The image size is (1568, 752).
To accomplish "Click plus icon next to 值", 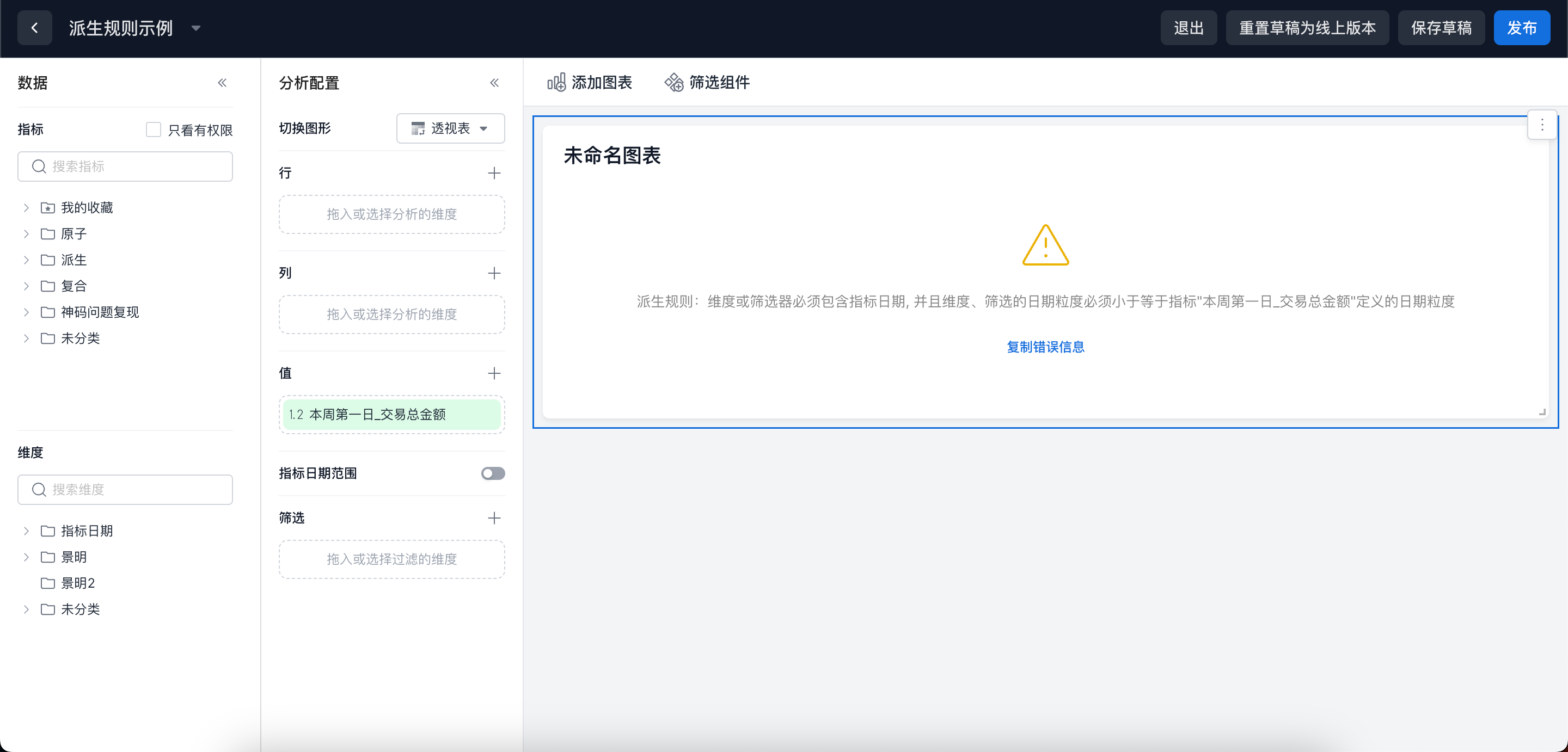I will pyautogui.click(x=494, y=374).
